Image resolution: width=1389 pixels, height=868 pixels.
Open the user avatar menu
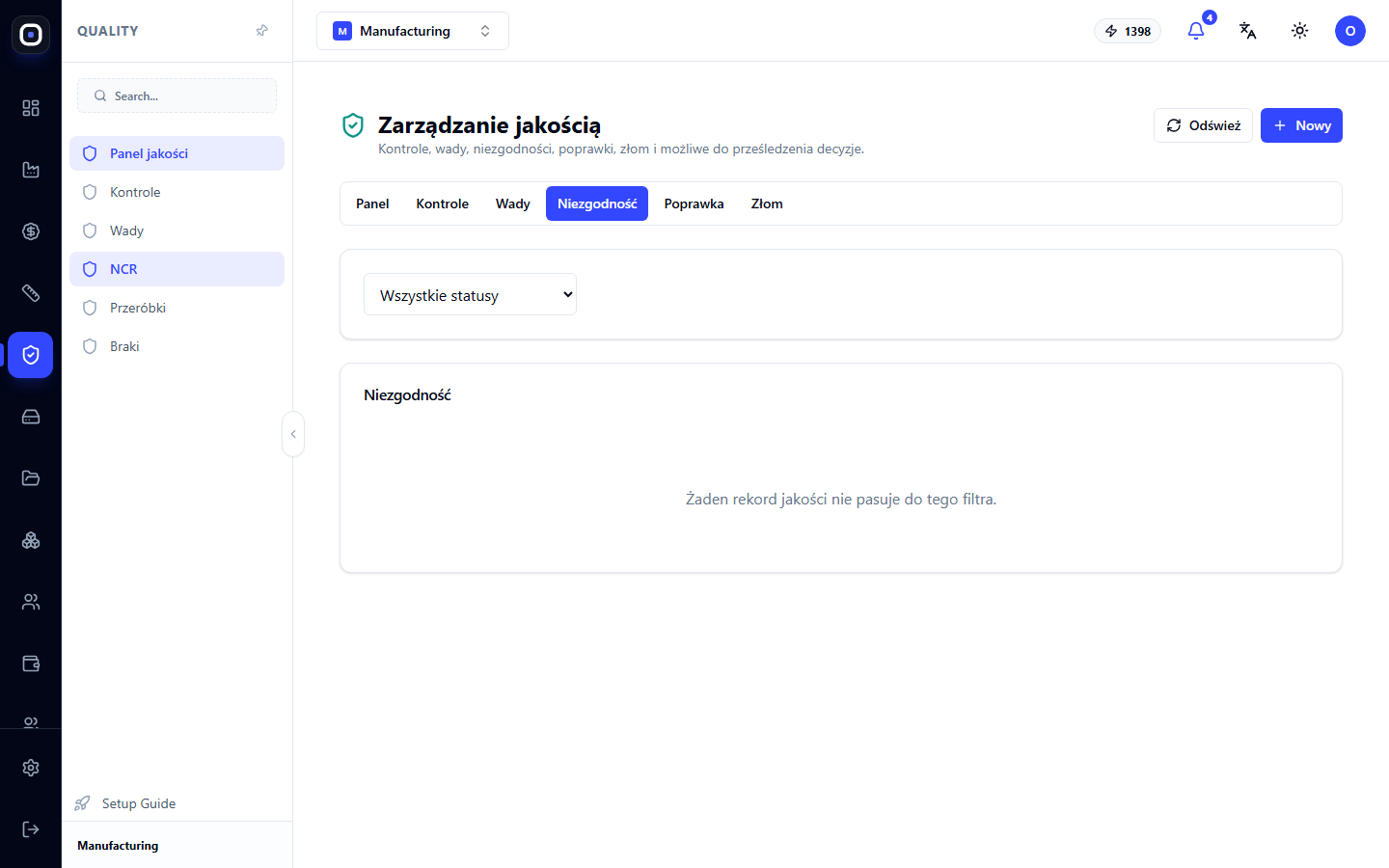click(1350, 31)
